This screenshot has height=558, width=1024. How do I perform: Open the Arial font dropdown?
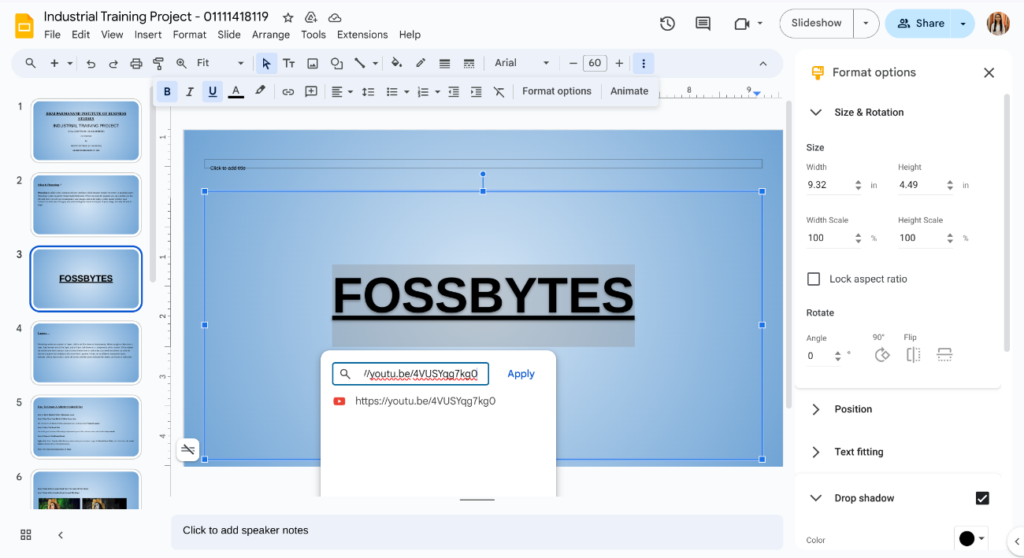tap(521, 63)
